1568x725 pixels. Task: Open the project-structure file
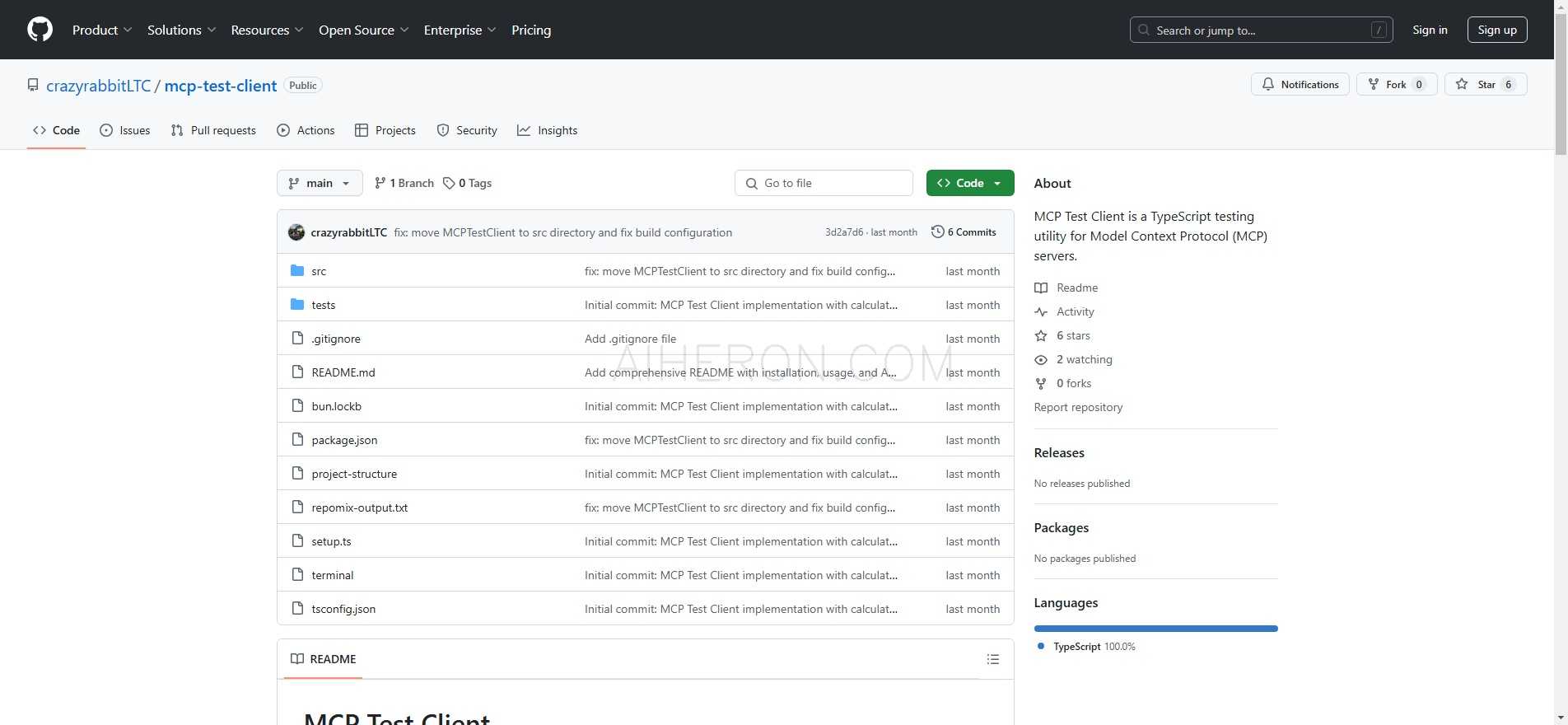click(354, 474)
